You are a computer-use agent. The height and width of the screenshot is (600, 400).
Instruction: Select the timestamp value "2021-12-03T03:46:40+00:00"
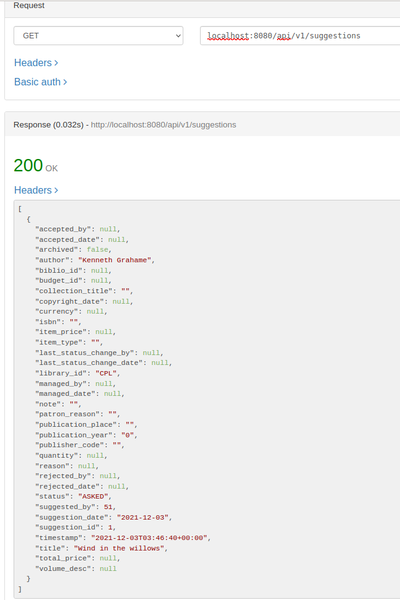[x=149, y=538]
